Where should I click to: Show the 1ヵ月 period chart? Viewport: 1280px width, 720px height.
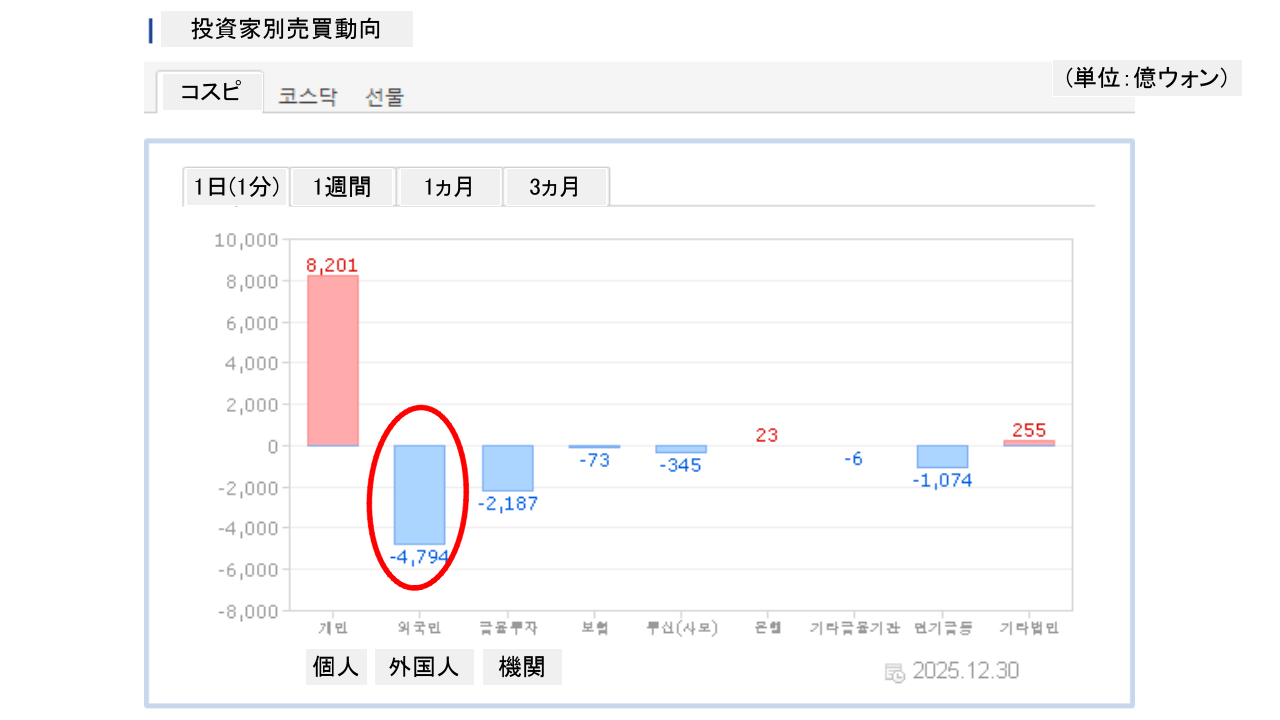[449, 187]
